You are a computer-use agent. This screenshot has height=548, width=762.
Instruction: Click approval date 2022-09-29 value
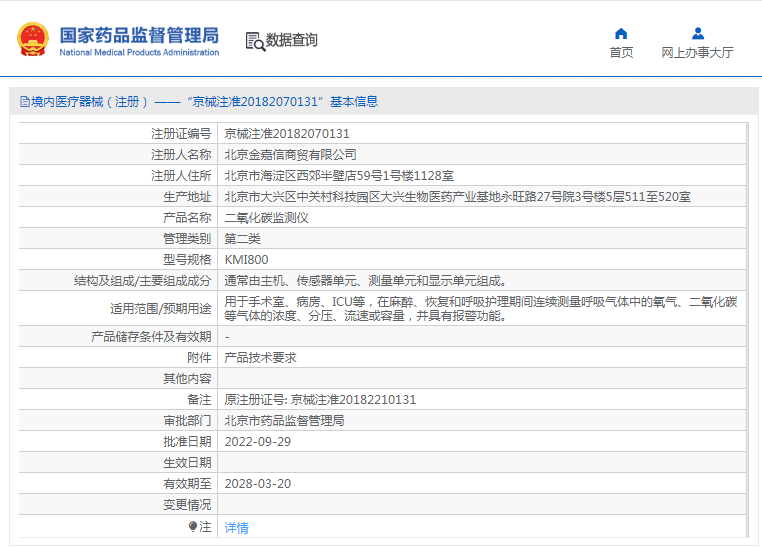pos(258,442)
